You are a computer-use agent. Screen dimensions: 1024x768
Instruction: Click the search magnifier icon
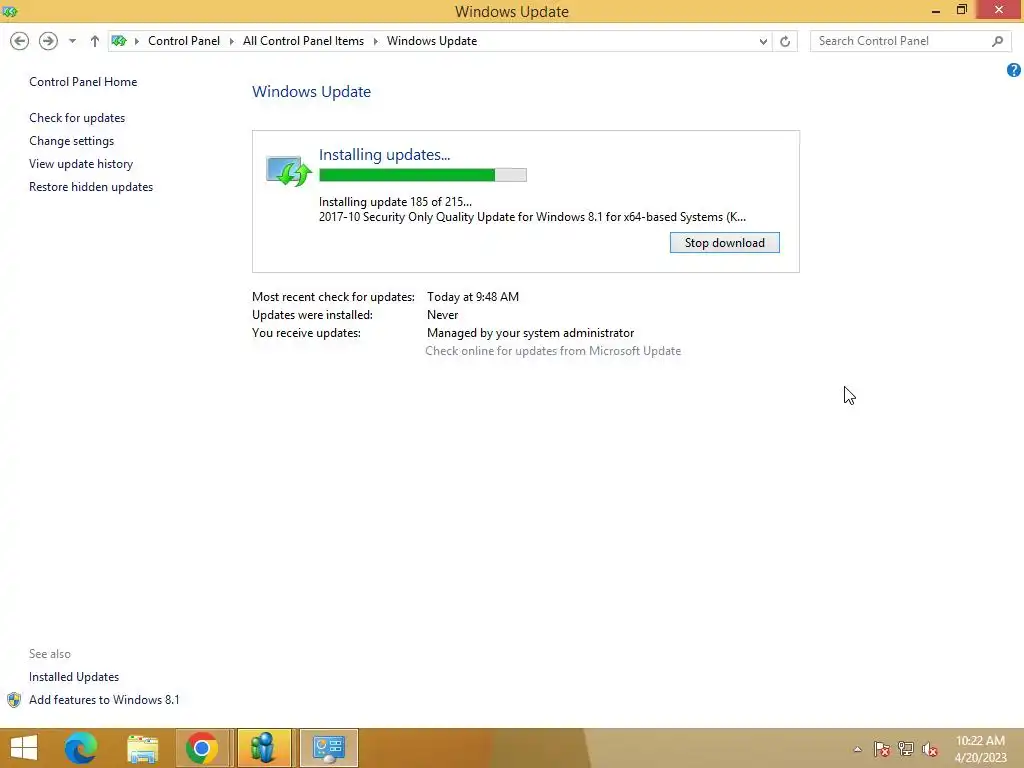click(x=997, y=41)
